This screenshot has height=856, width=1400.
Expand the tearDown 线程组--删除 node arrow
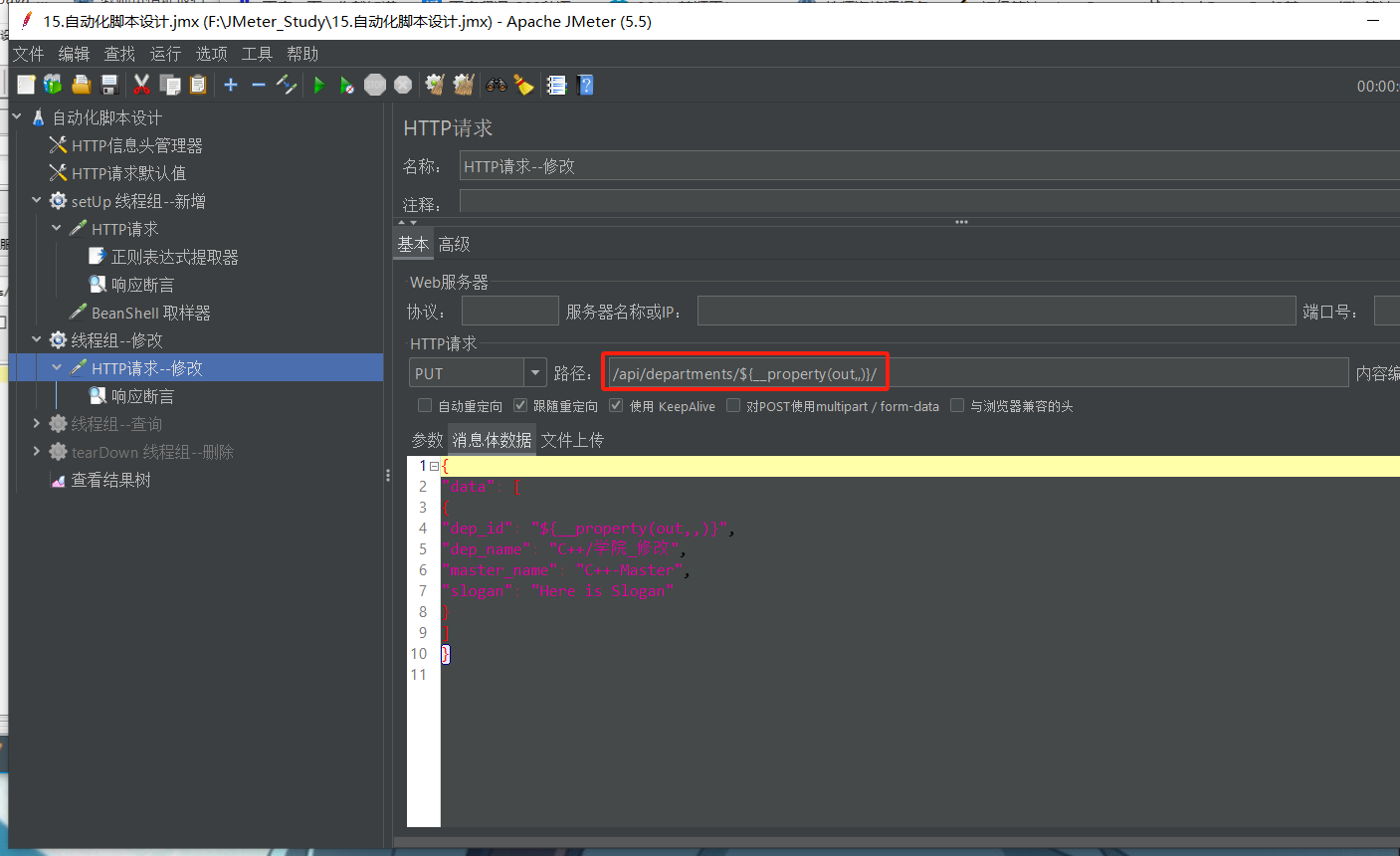coord(37,452)
